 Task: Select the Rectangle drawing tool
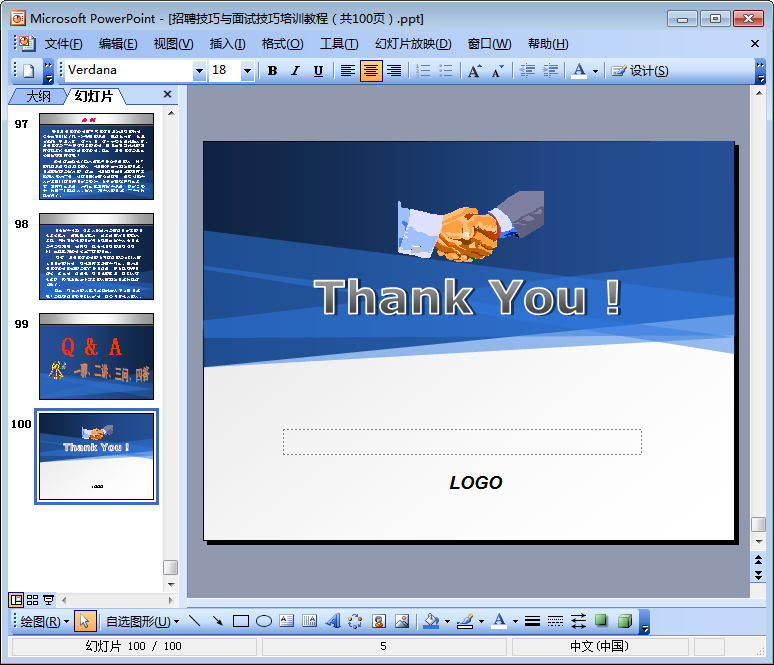pyautogui.click(x=241, y=621)
